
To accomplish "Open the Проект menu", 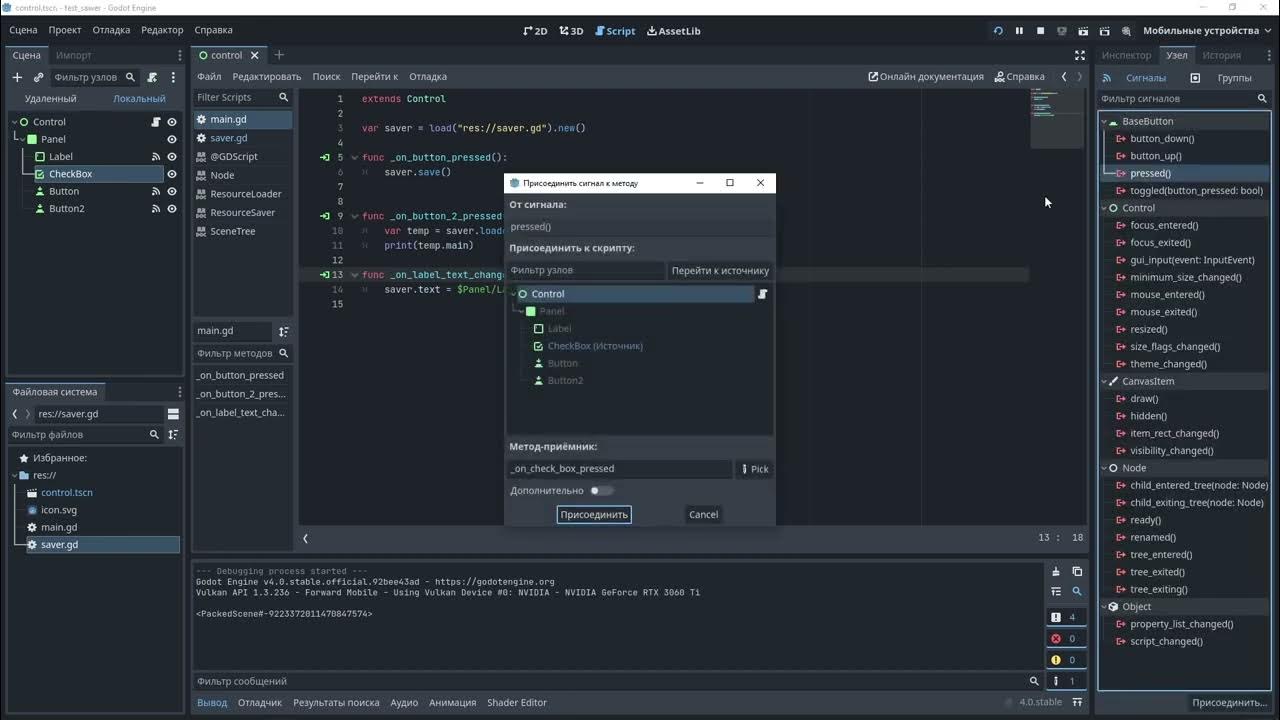I will click(x=65, y=30).
